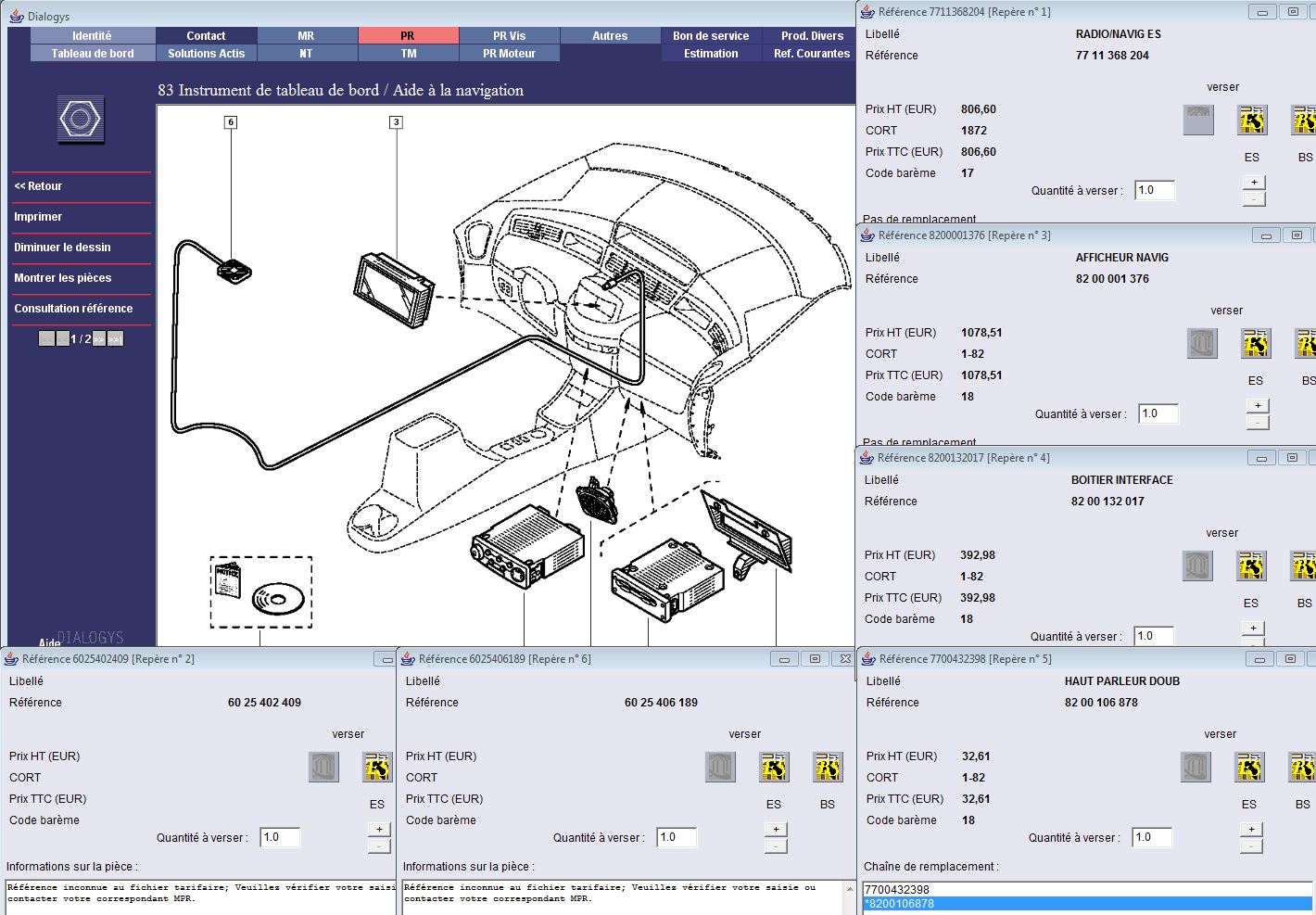This screenshot has width=1316, height=915.
Task: Increase quantity with plus for RADIO/NAVIG ES
Action: (x=1253, y=183)
